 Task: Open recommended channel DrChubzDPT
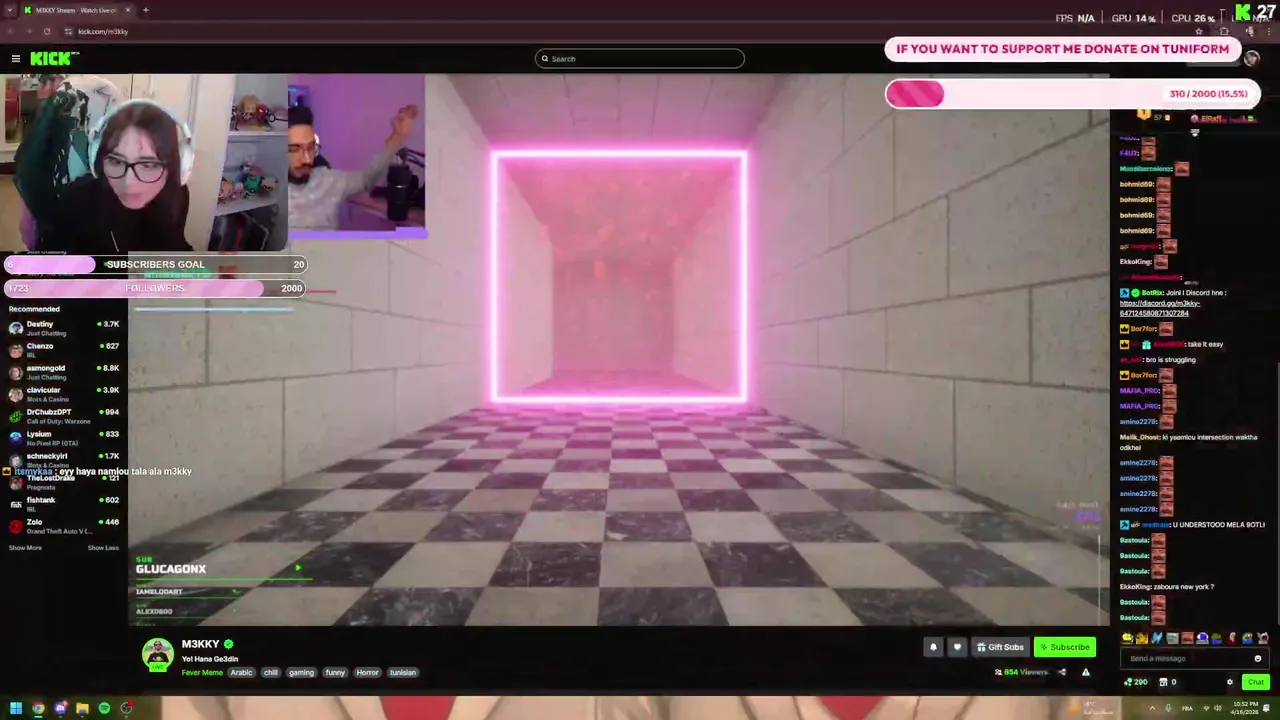click(63, 416)
